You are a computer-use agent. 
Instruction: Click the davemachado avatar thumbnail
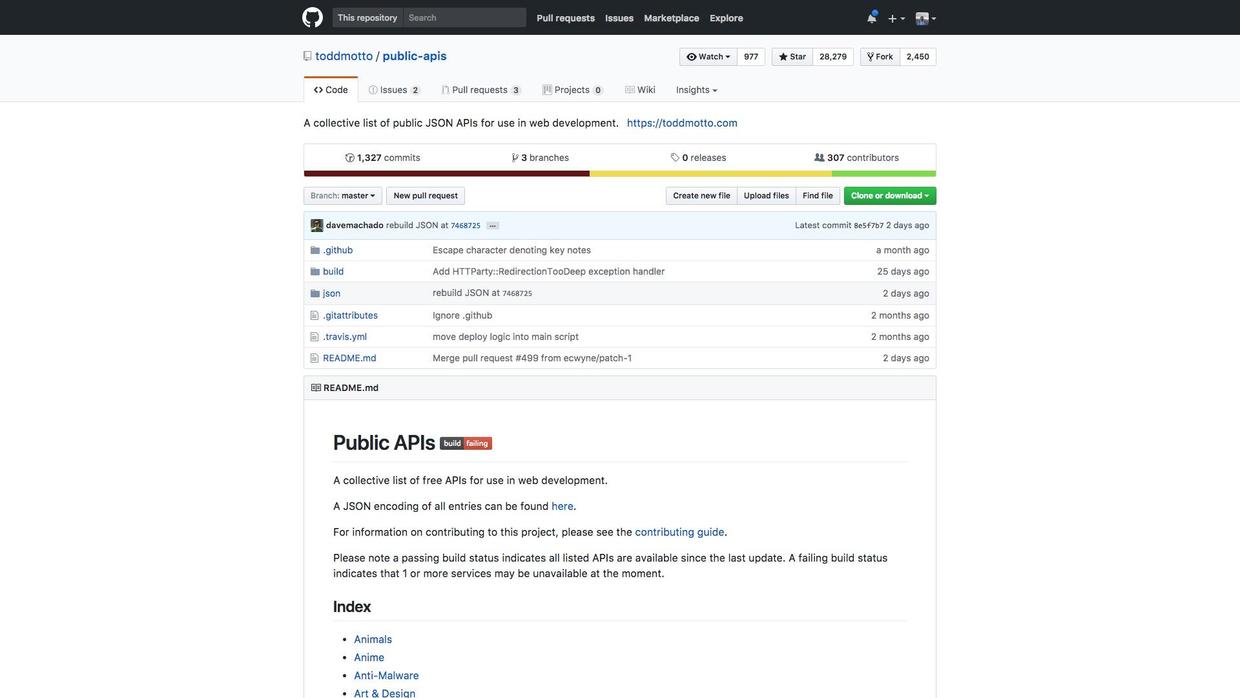(x=317, y=226)
